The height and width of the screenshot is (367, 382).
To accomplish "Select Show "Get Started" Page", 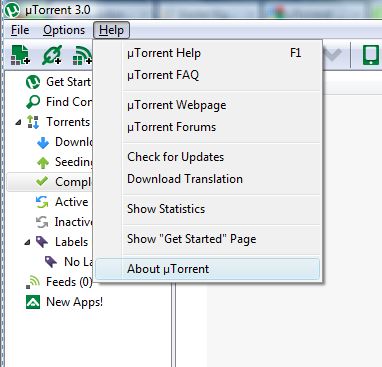I will tap(207, 239).
